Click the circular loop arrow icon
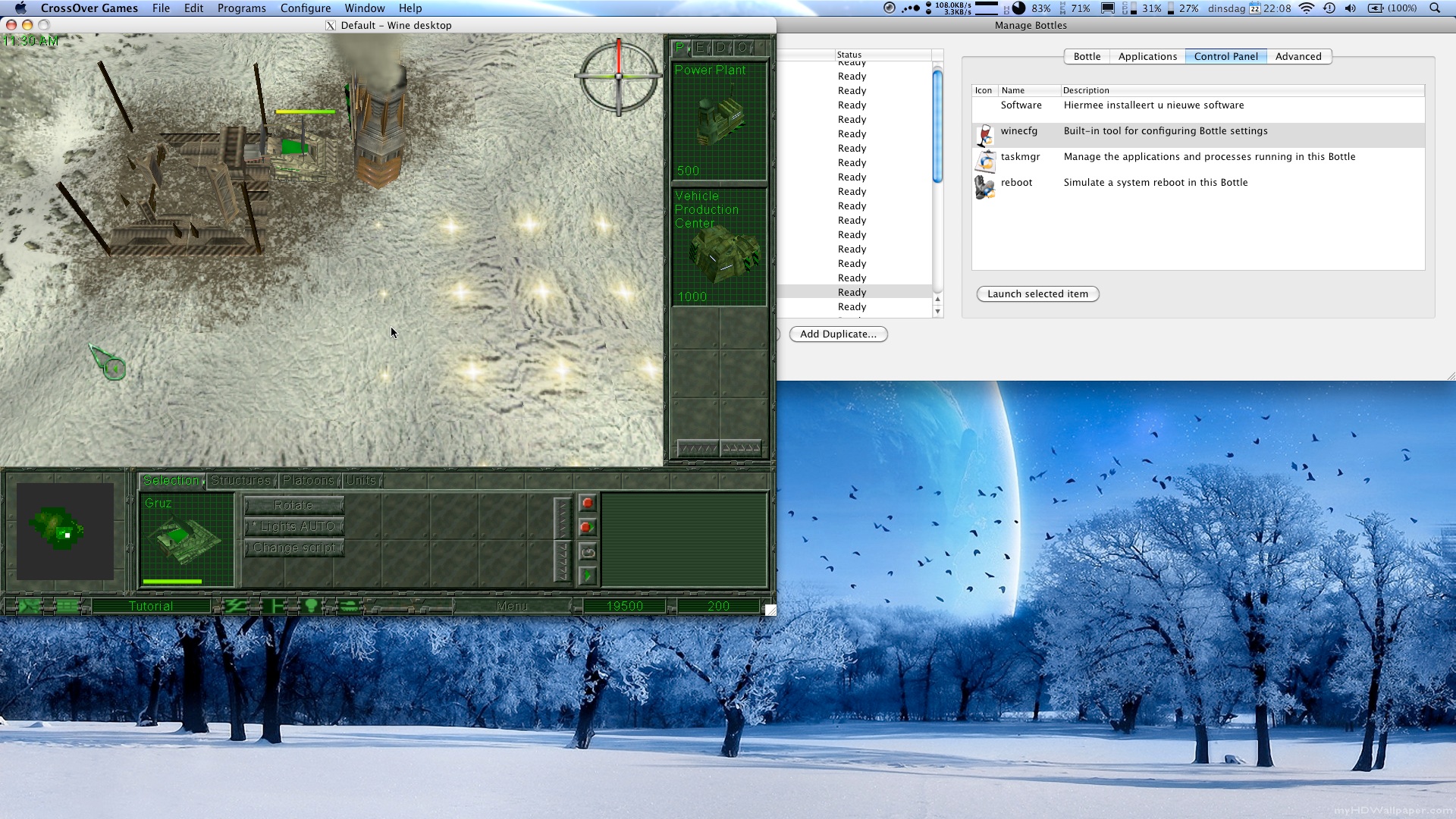 [x=588, y=551]
